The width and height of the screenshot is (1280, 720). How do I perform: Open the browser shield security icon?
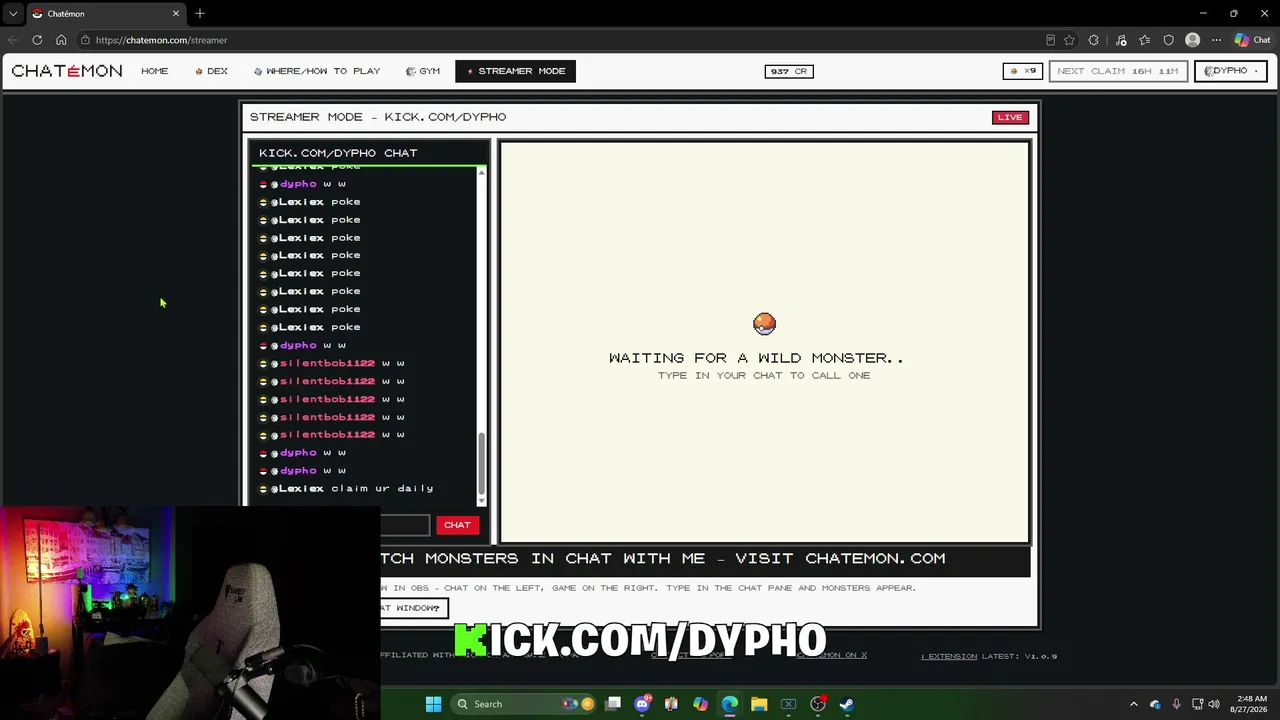[1168, 40]
